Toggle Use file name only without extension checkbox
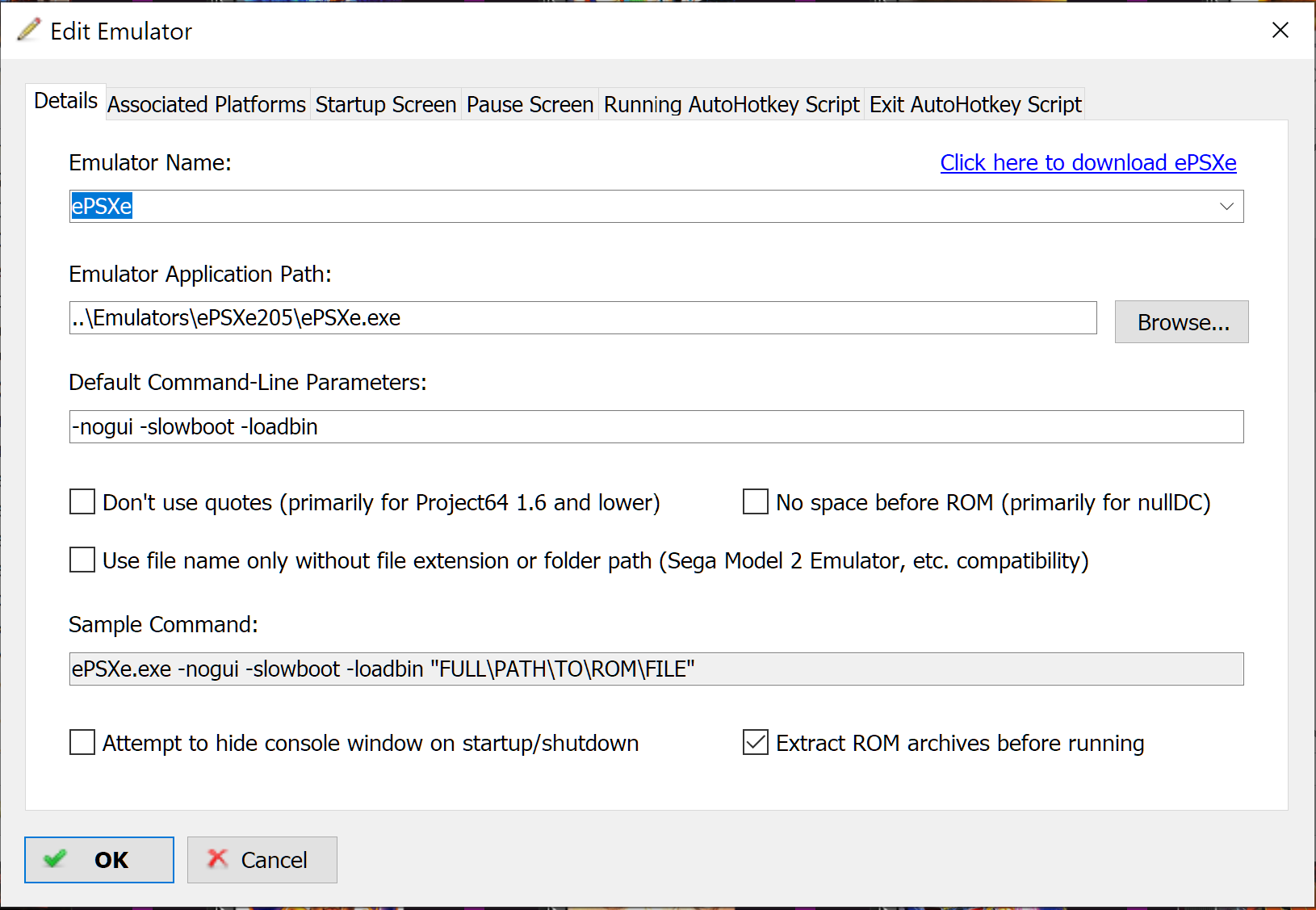This screenshot has height=910, width=1316. (x=82, y=560)
